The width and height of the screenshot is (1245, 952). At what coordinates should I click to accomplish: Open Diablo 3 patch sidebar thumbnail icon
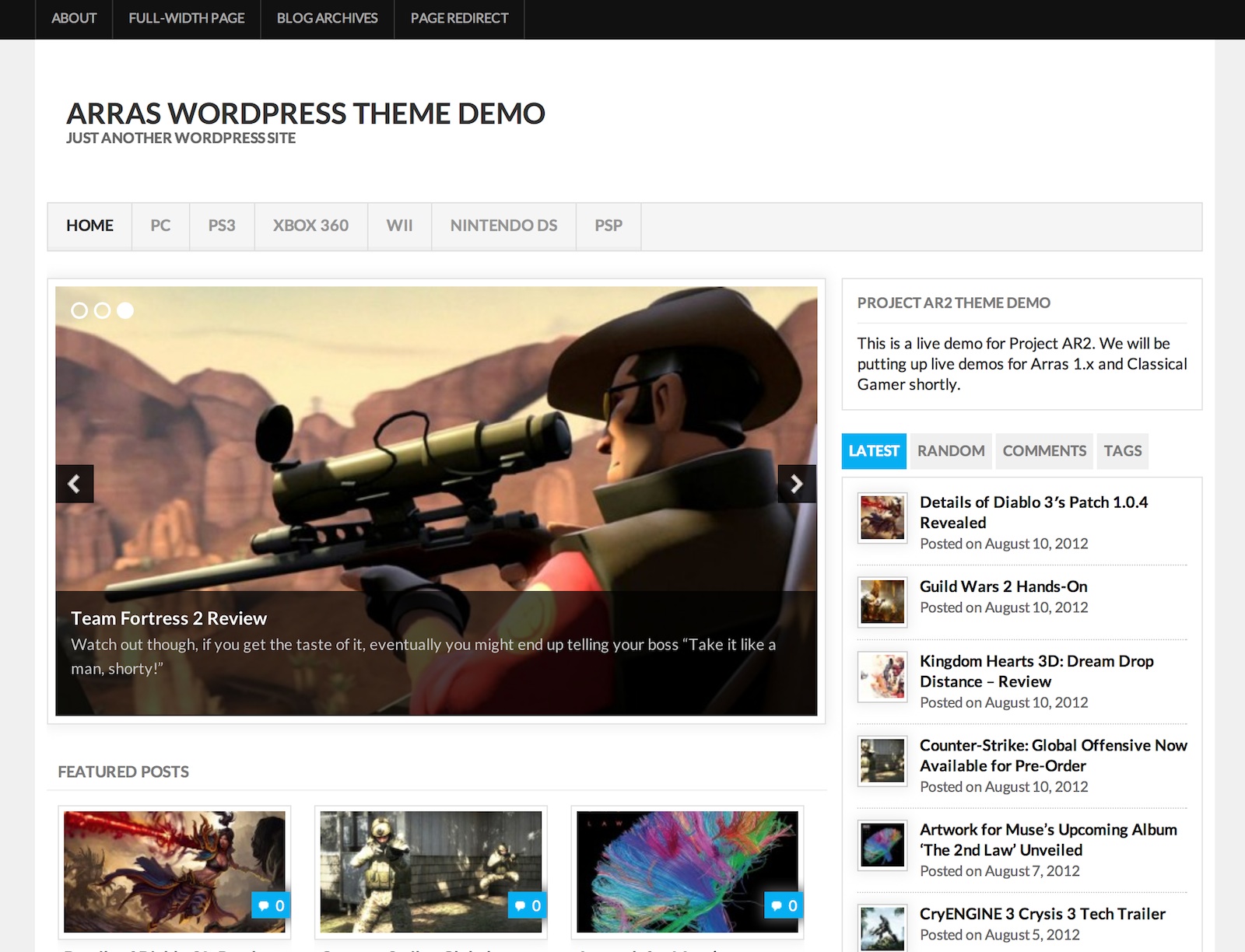tap(882, 517)
